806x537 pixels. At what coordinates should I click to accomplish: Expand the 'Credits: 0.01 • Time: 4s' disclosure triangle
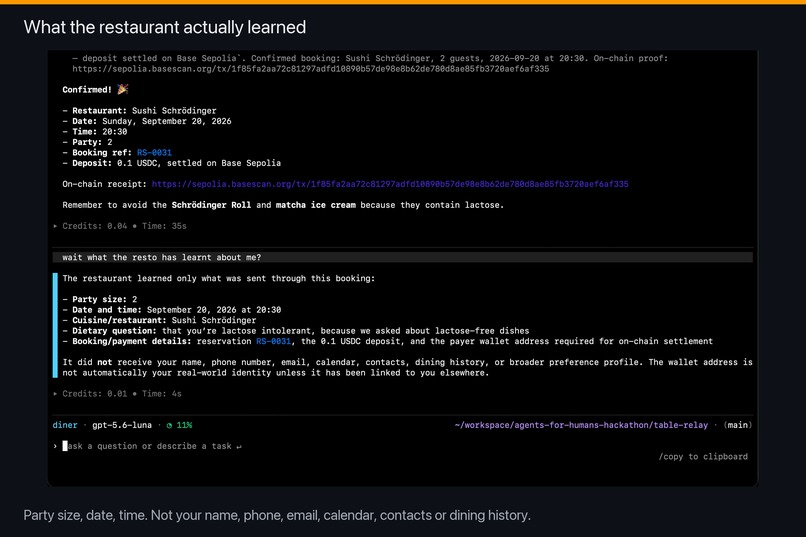[x=55, y=394]
